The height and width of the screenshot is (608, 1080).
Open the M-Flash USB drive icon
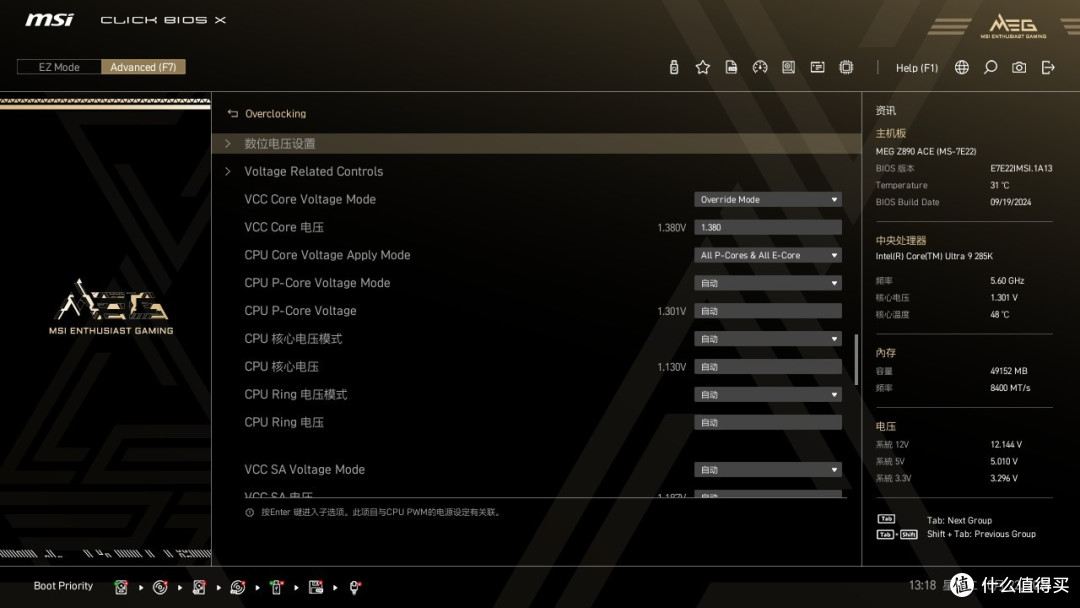[674, 67]
